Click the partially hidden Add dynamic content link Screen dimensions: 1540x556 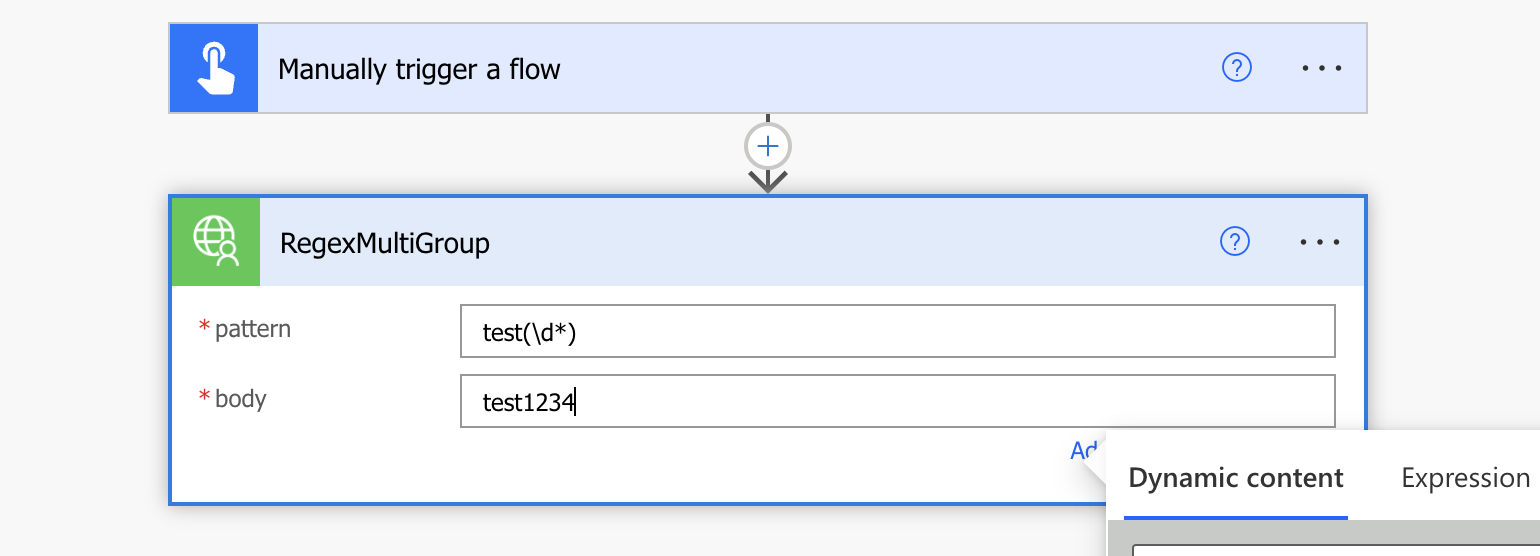(1083, 450)
